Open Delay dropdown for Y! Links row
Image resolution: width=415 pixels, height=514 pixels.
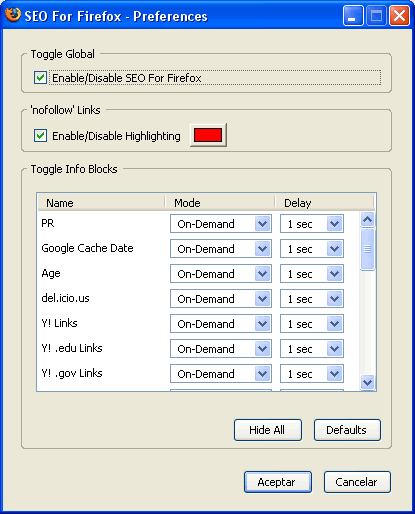click(312, 324)
